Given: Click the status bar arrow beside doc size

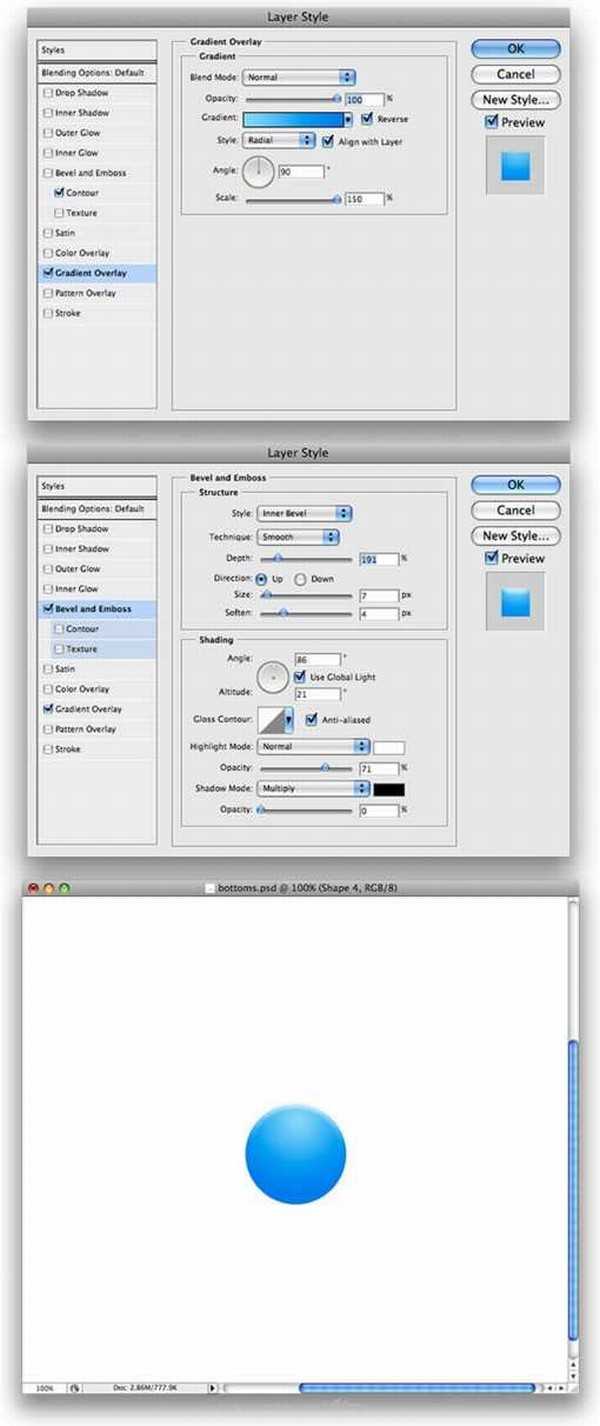Looking at the screenshot, I should click(x=212, y=1388).
